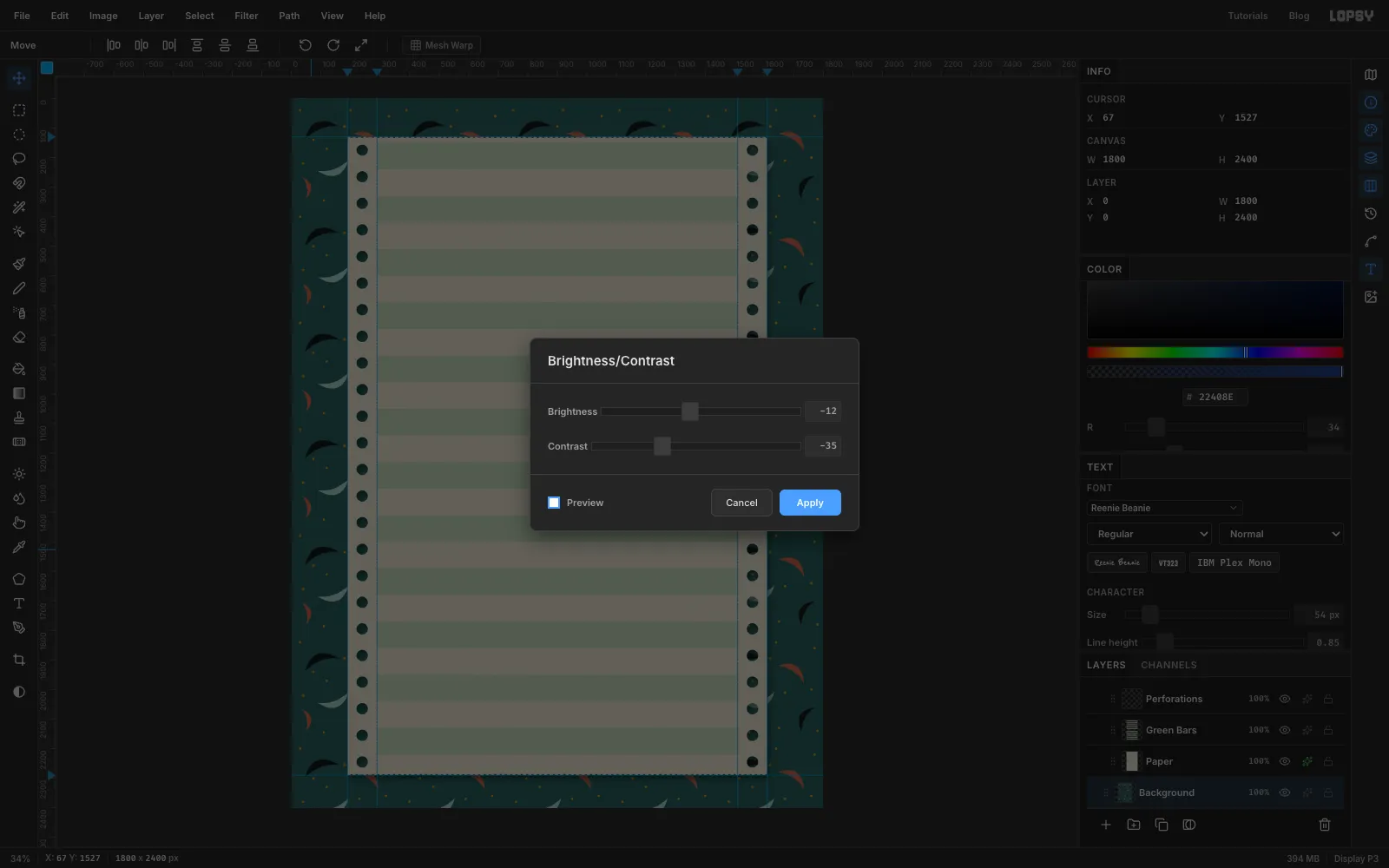Click the redo arrow icon
The height and width of the screenshot is (868, 1389).
(333, 45)
